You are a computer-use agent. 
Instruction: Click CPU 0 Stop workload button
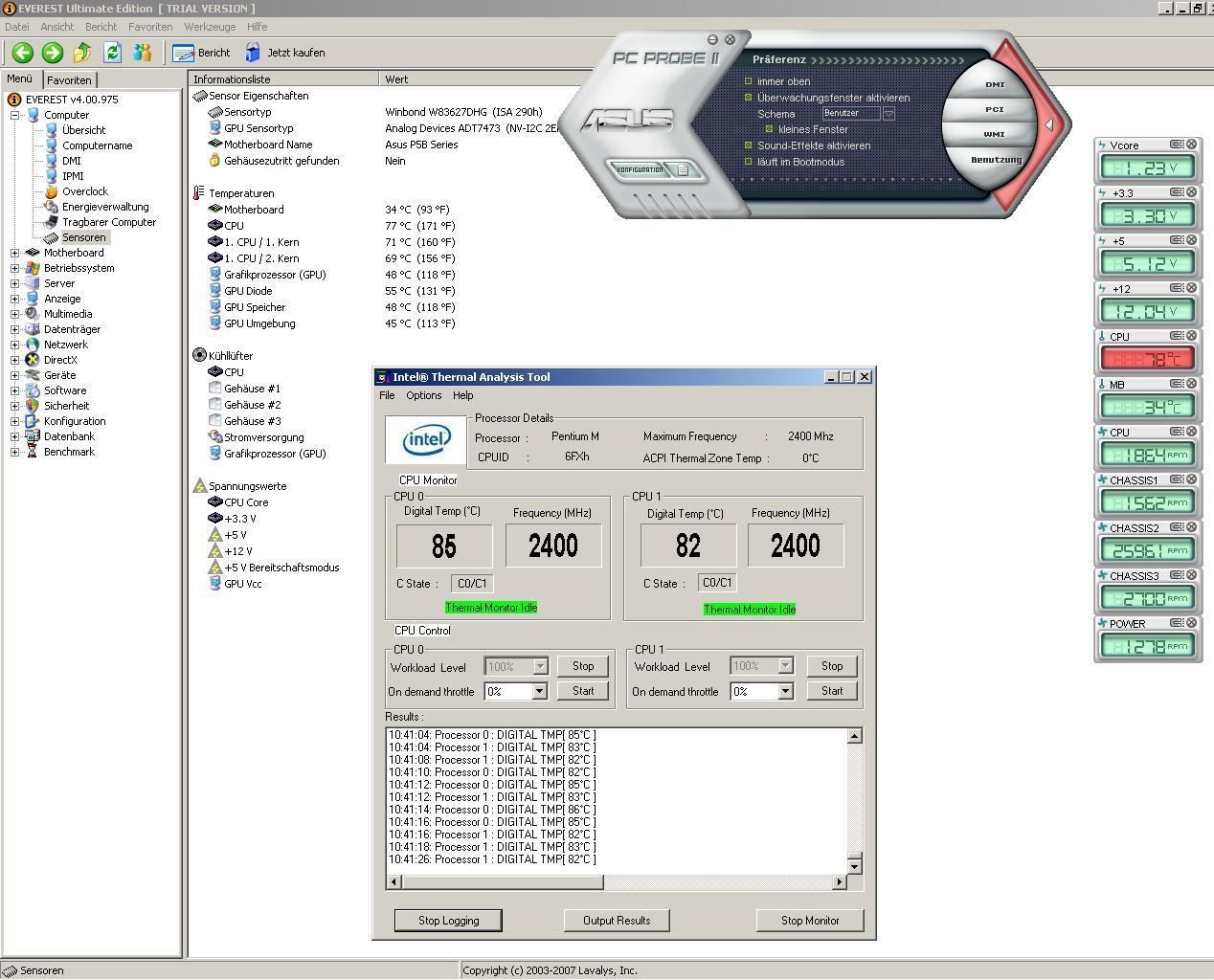tap(583, 666)
